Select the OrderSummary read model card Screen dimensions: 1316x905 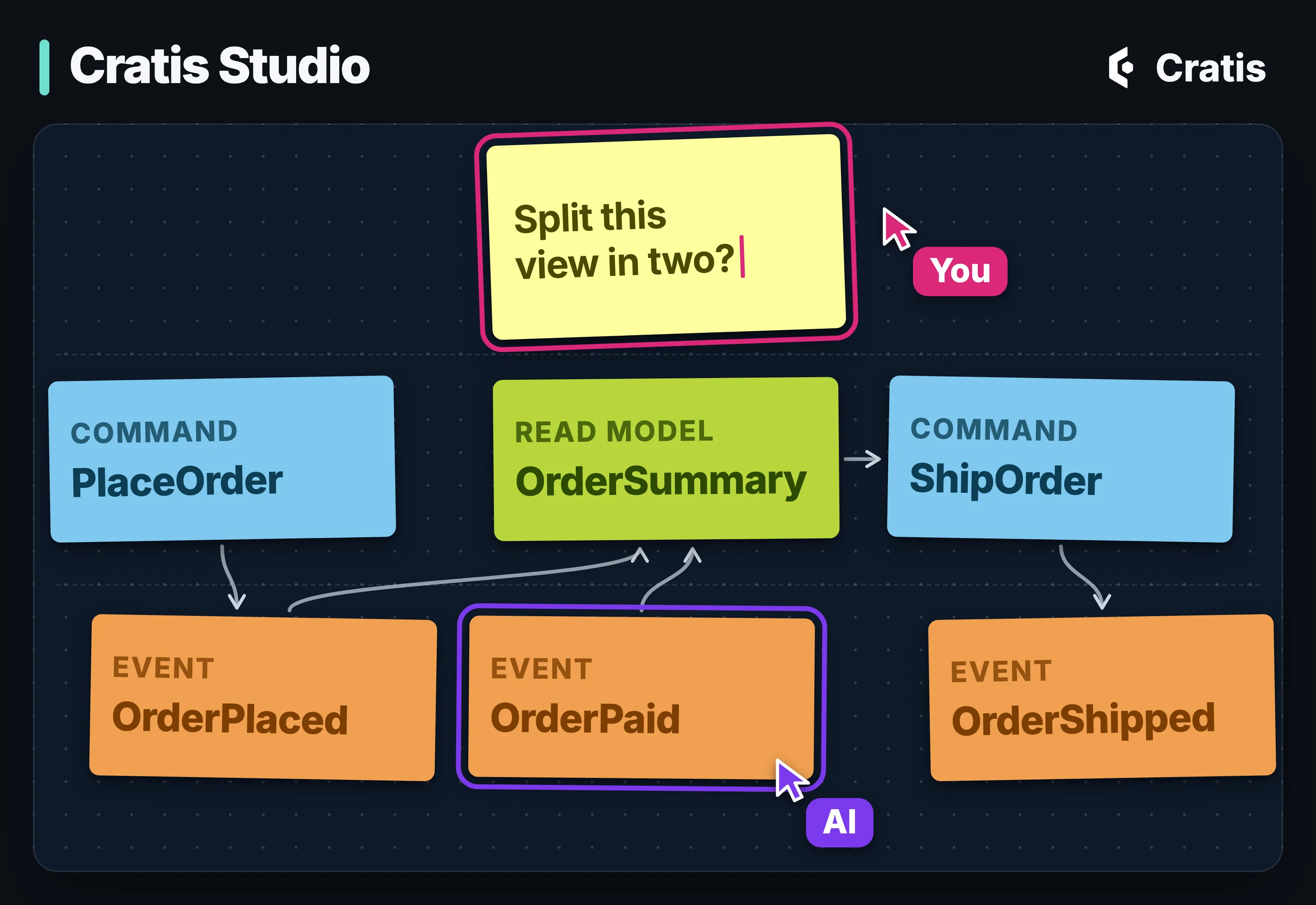666,459
